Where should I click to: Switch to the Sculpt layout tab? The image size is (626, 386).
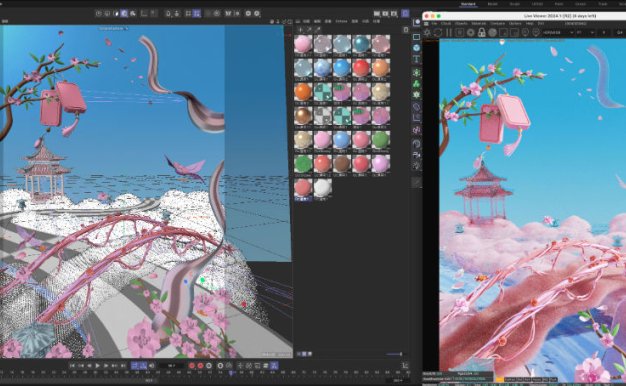(515, 4)
